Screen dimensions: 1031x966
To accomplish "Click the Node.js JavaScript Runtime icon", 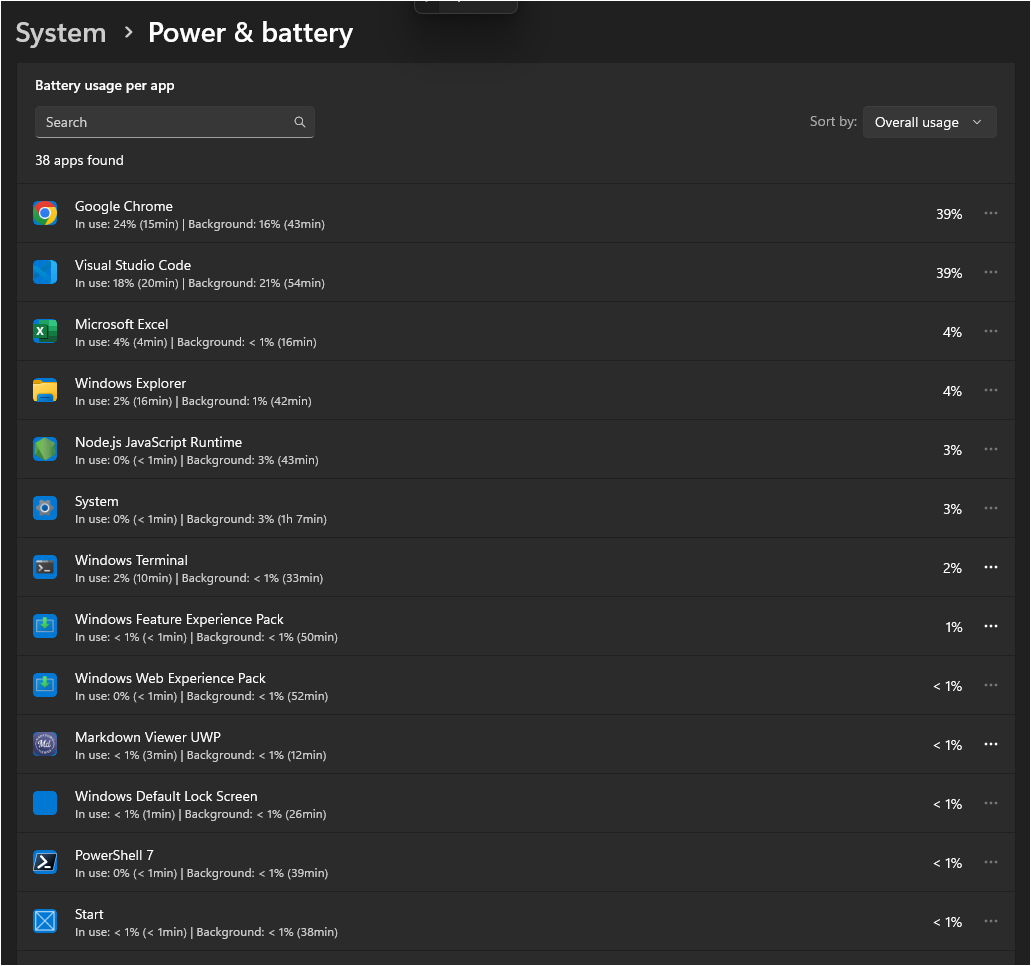I will (x=45, y=449).
